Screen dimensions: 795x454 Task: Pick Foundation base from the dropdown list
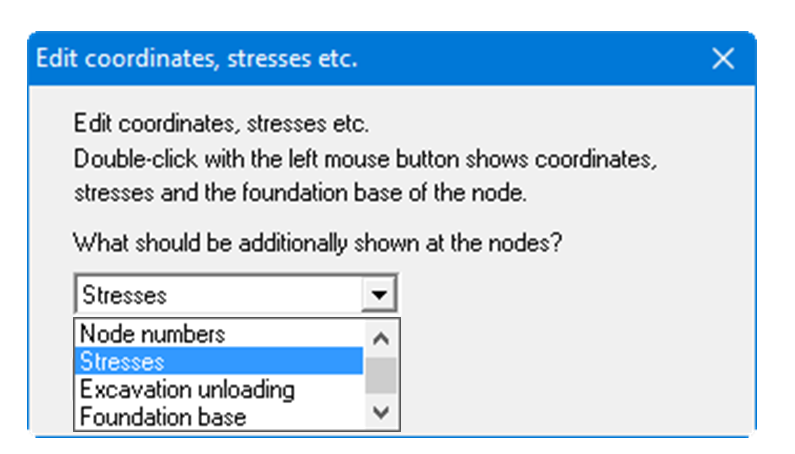[163, 414]
